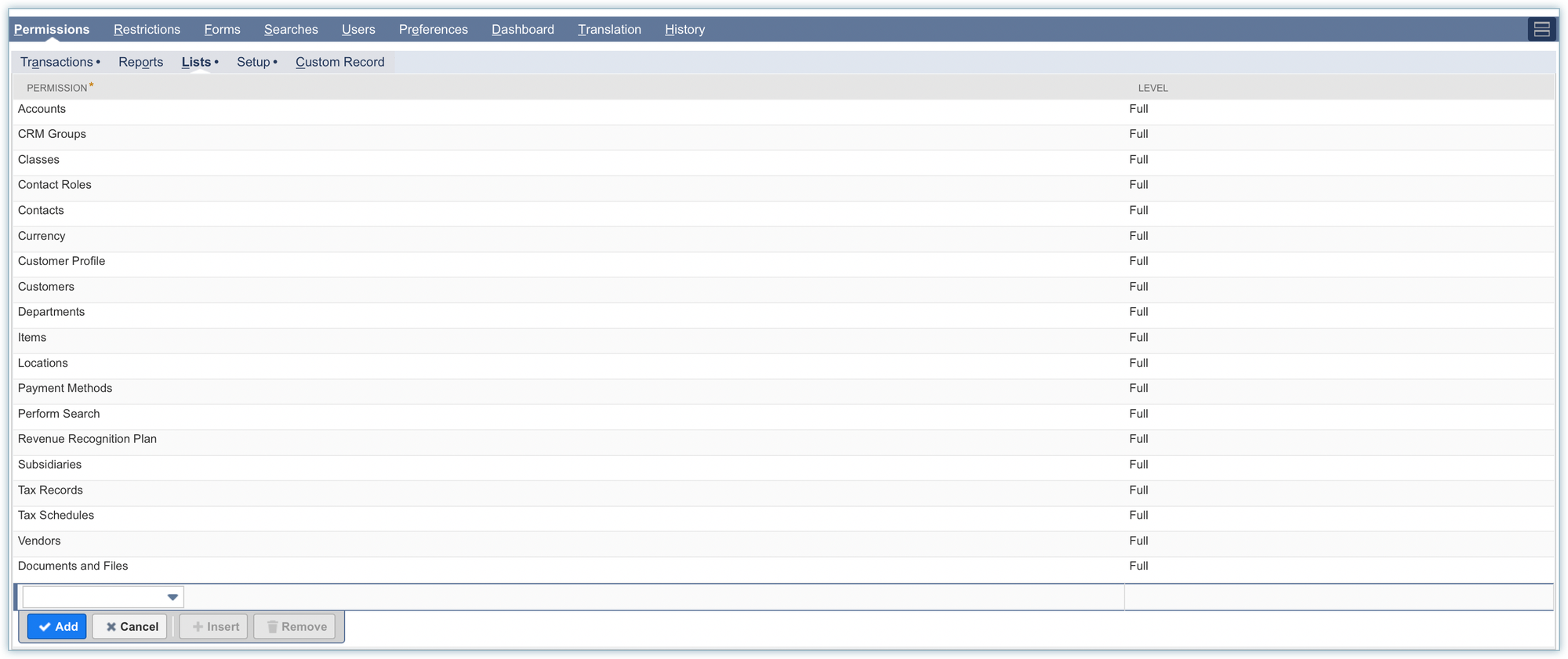Select the Transactions subtab
Image resolution: width=1568 pixels, height=659 pixels.
tap(56, 62)
